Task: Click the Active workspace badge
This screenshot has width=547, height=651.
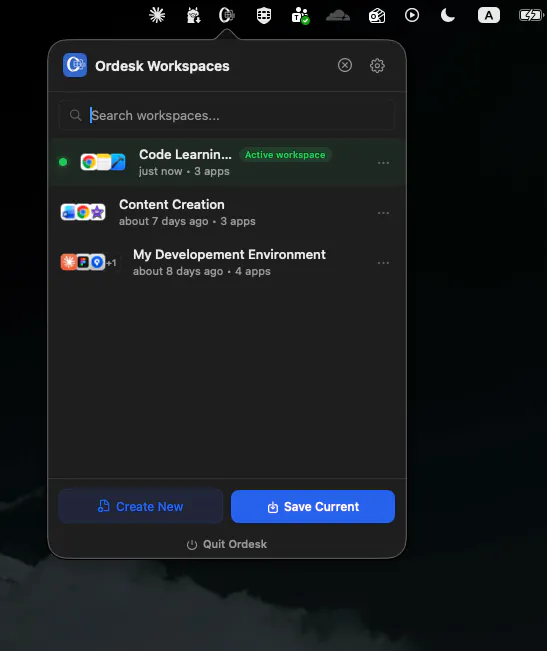Action: (x=285, y=155)
